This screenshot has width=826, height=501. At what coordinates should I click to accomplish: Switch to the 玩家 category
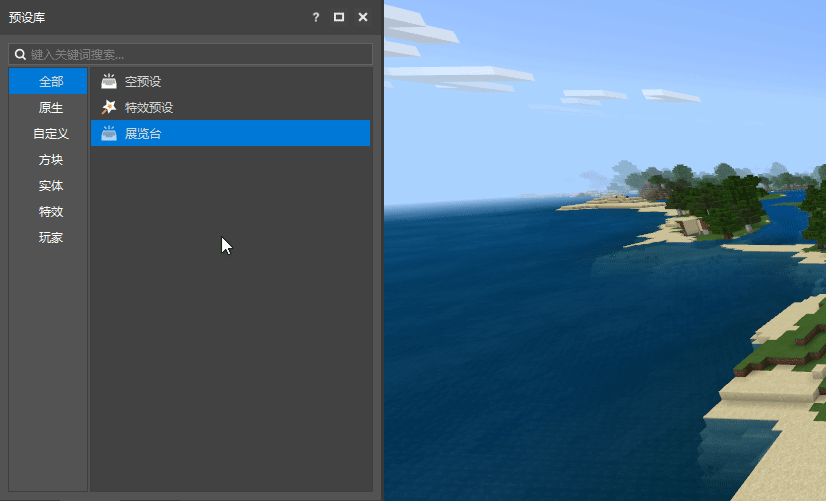pyautogui.click(x=48, y=238)
